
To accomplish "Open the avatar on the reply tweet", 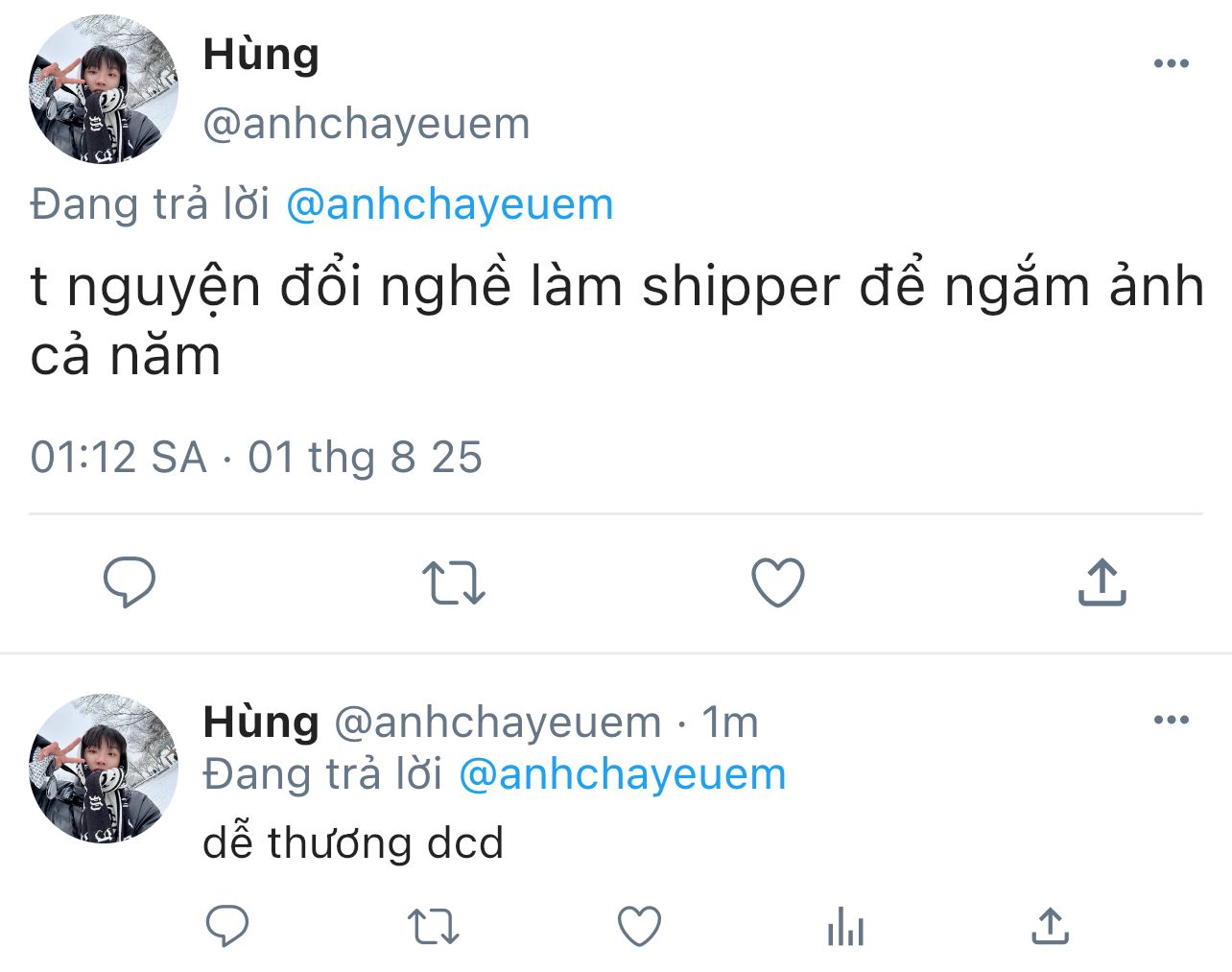I will (x=104, y=769).
